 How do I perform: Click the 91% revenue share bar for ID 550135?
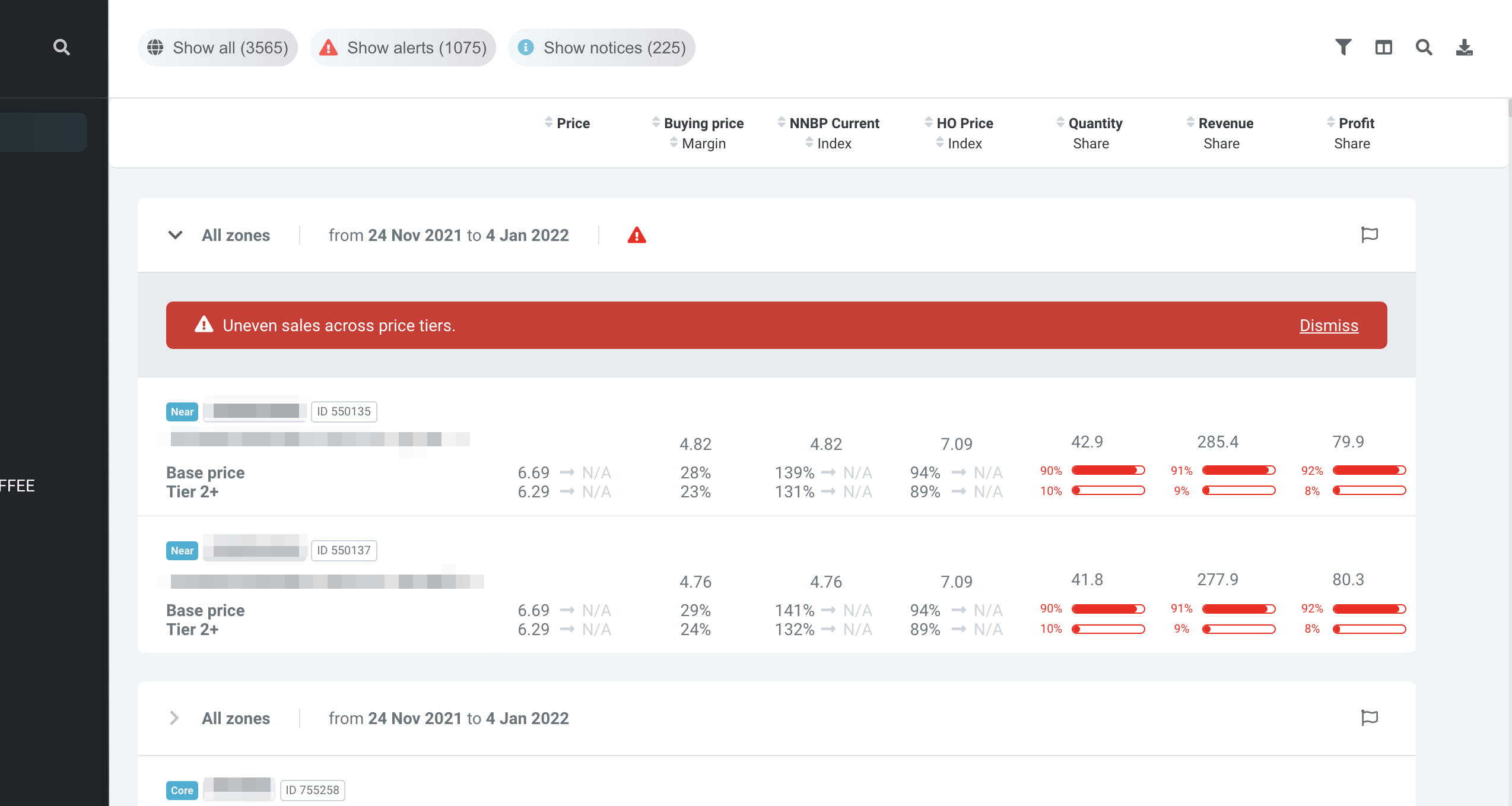click(1239, 470)
